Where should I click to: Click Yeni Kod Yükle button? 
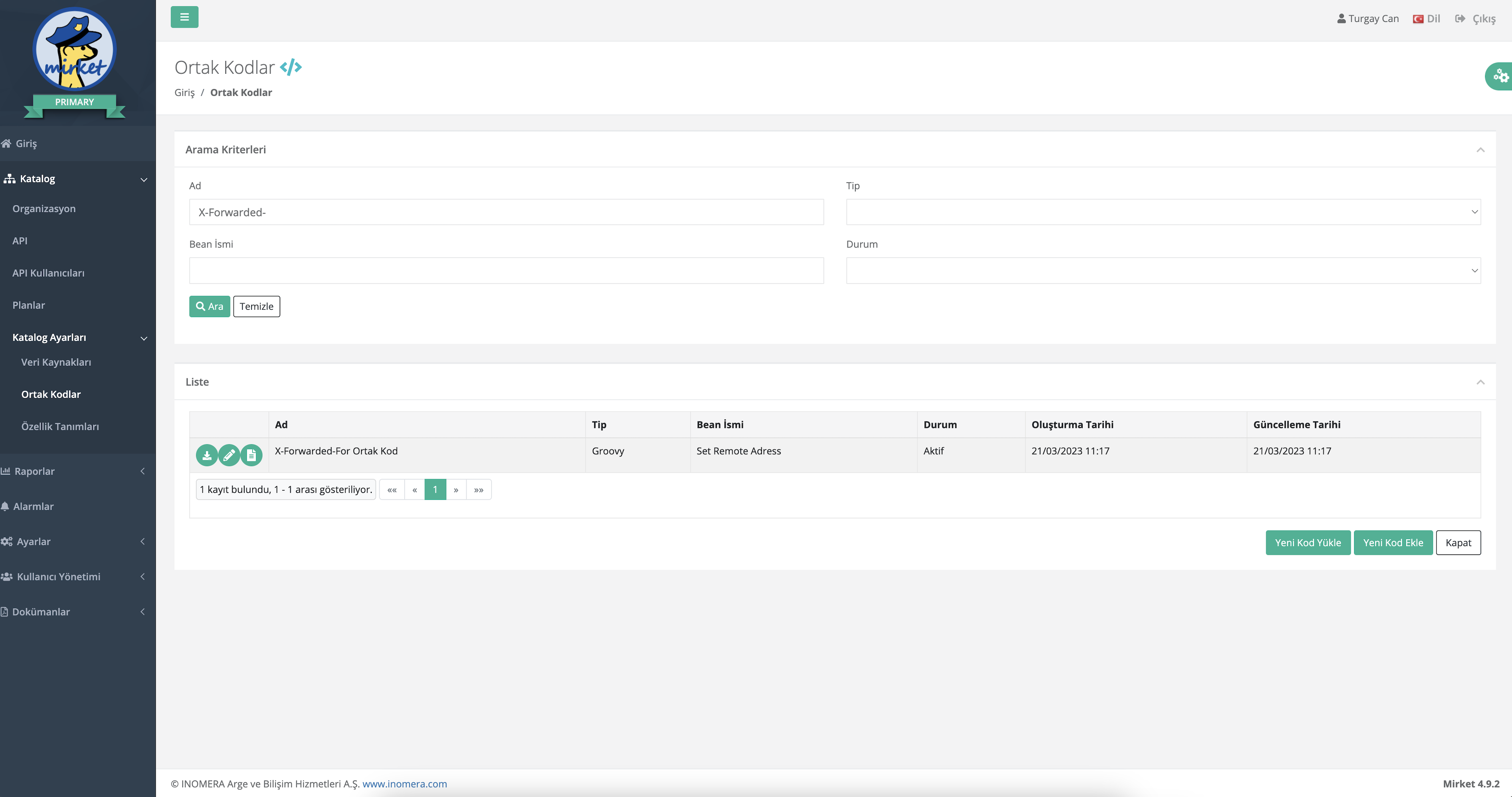(1308, 542)
